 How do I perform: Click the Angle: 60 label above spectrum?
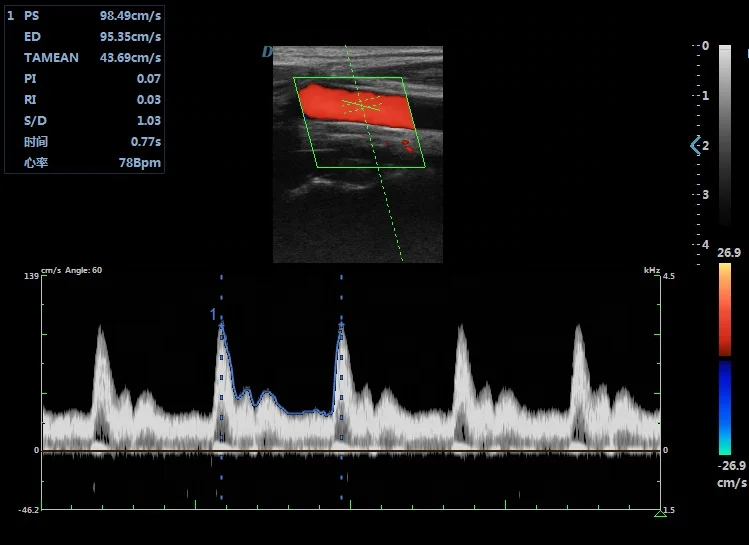pyautogui.click(x=81, y=270)
